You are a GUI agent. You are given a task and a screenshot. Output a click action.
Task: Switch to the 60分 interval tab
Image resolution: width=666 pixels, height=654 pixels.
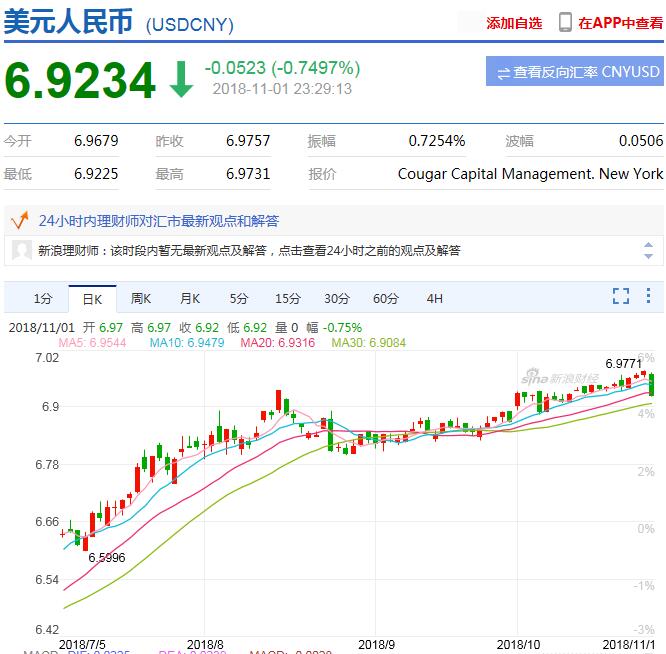click(386, 298)
